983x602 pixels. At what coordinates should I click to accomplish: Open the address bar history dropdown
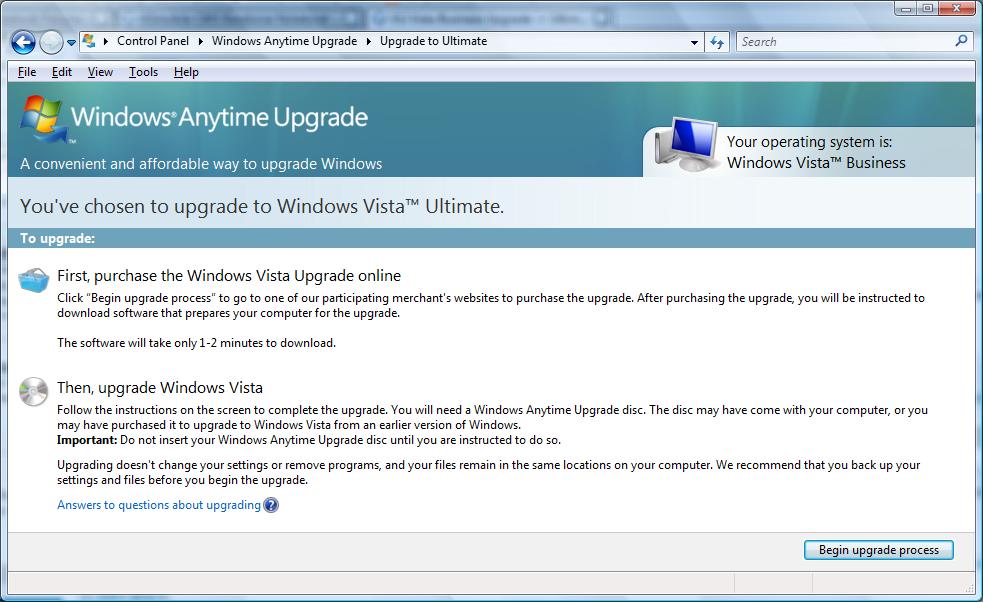click(x=694, y=43)
